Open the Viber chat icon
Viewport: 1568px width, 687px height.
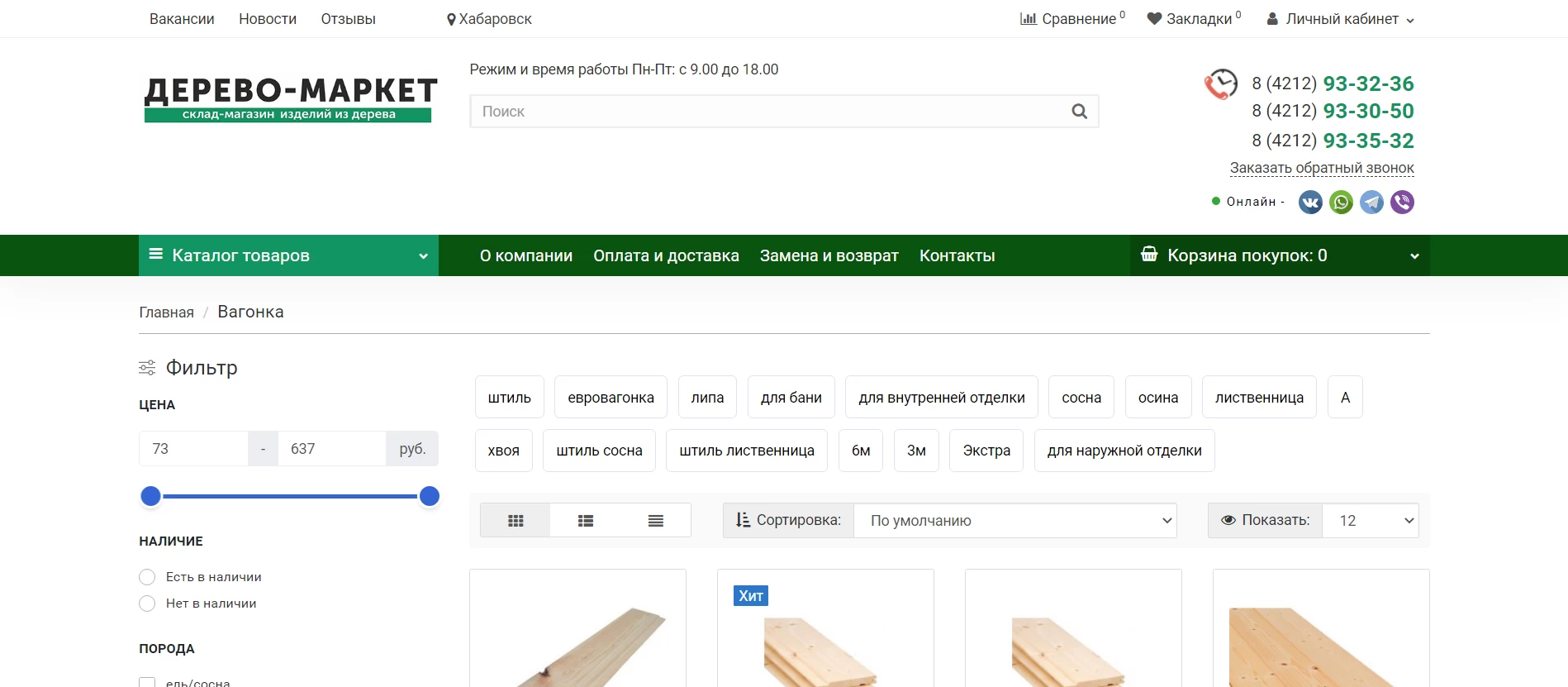(x=1402, y=202)
